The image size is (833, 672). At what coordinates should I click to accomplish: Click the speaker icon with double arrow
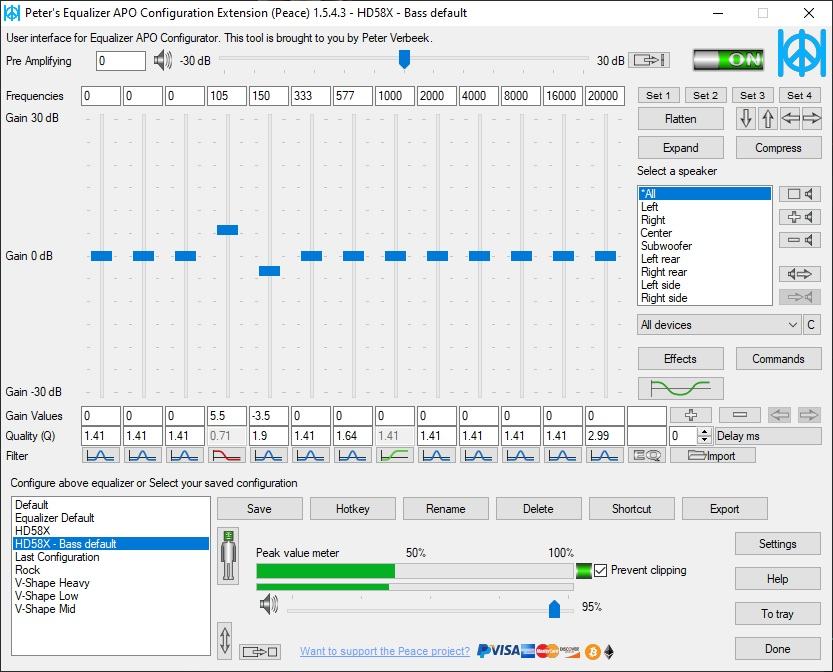click(x=800, y=274)
